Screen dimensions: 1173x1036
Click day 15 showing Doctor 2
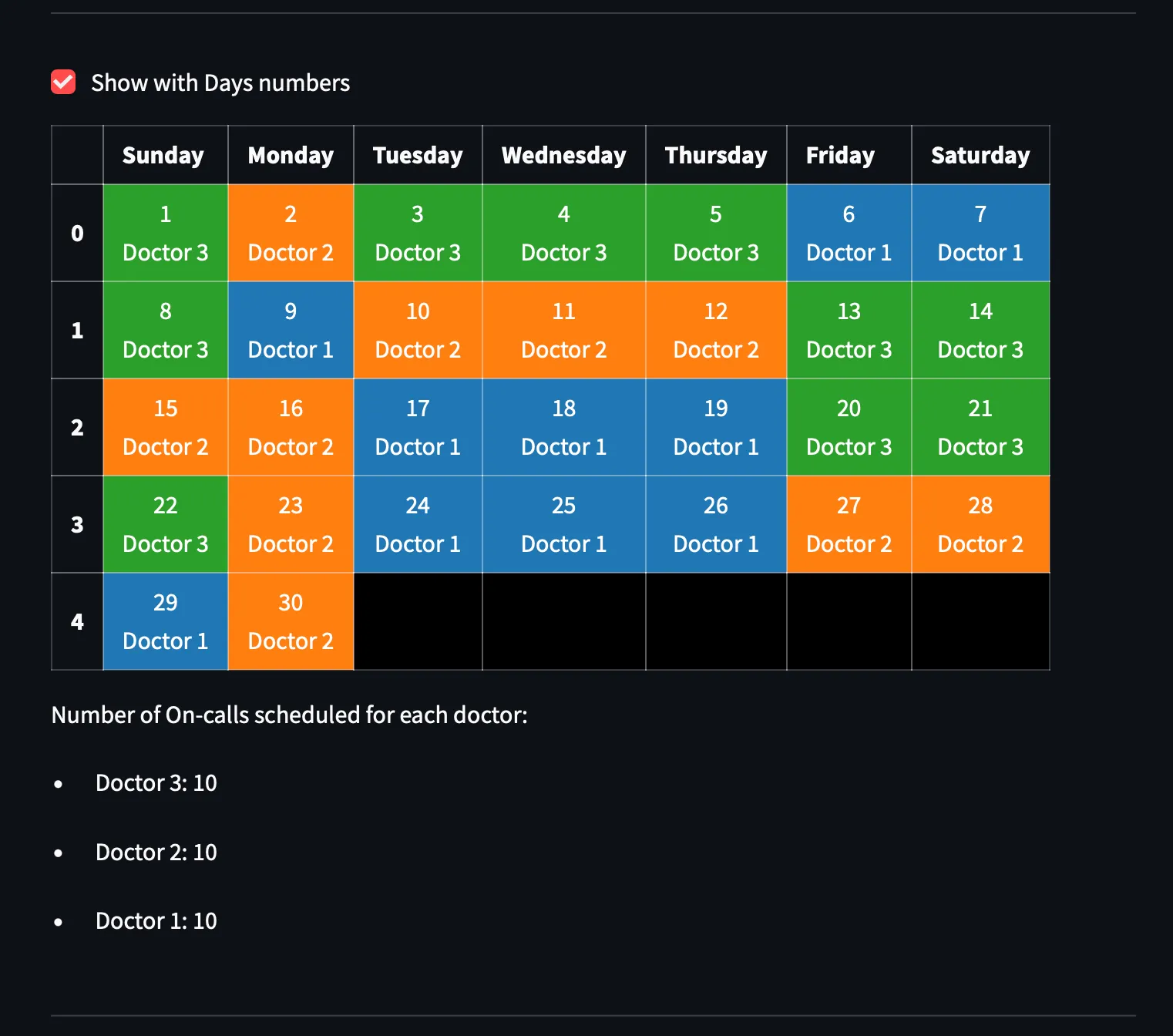pos(165,427)
